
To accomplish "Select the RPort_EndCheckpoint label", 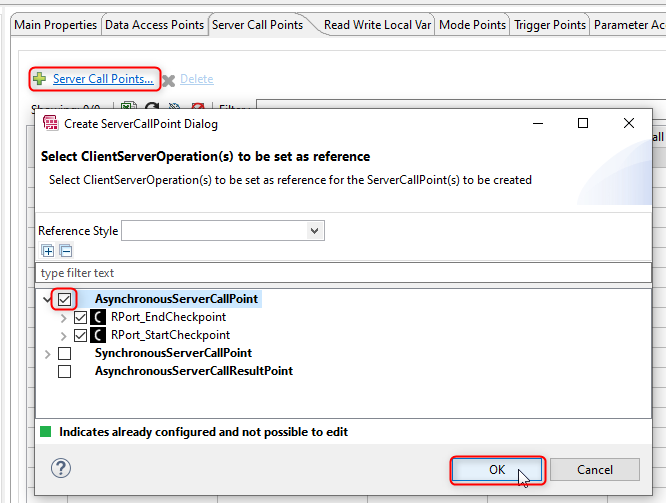I will tap(168, 317).
